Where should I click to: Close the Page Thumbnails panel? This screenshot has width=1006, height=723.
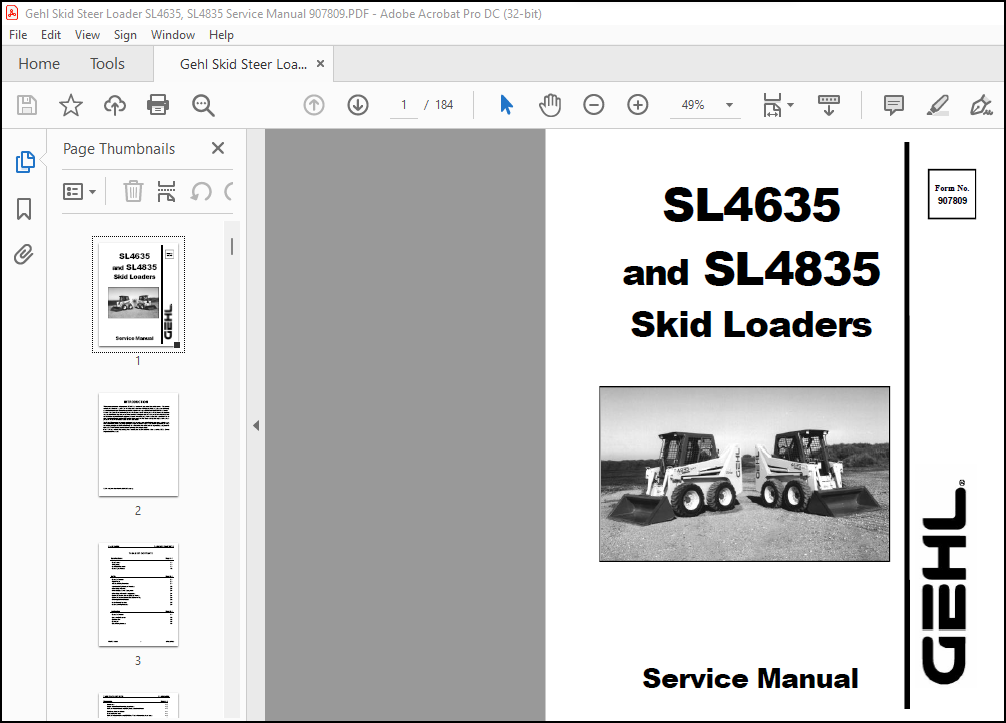218,148
